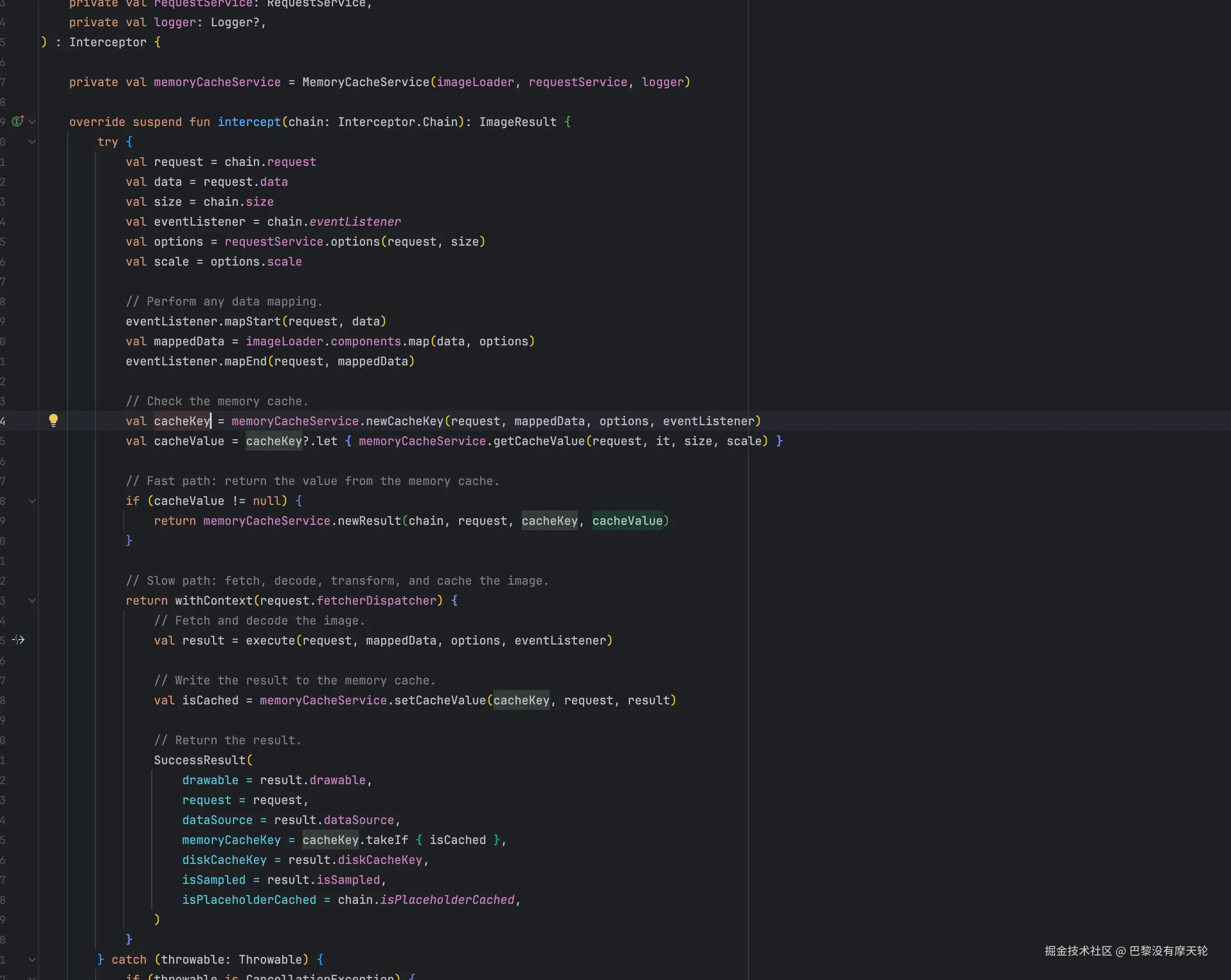Click the execute function call
Viewport: 1231px width, 980px height.
[x=270, y=641]
